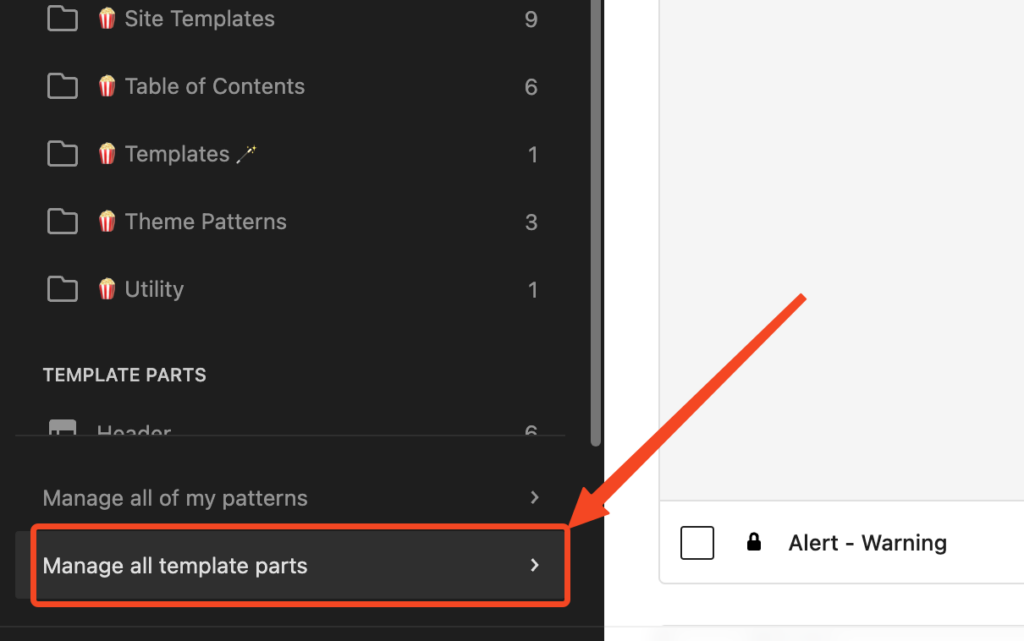Viewport: 1024px width, 641px height.
Task: Select the Theme Patterns category
Action: coord(293,221)
